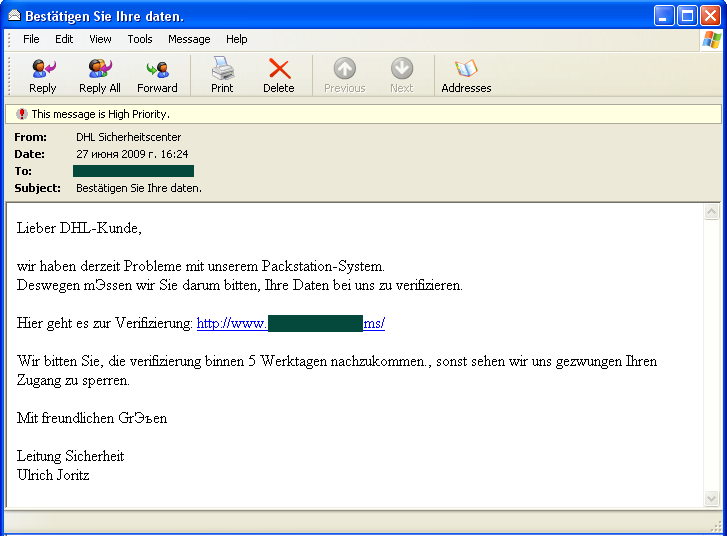Click the signature name Ulrich Joritz

coord(53,475)
